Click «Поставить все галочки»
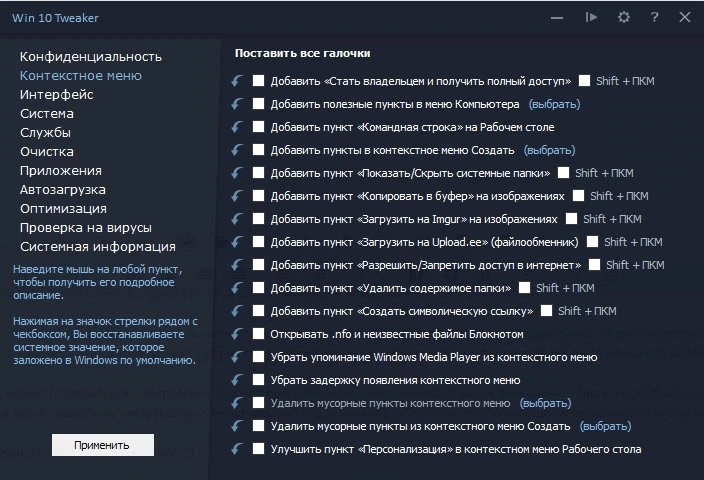This screenshot has width=704, height=480. coord(303,53)
